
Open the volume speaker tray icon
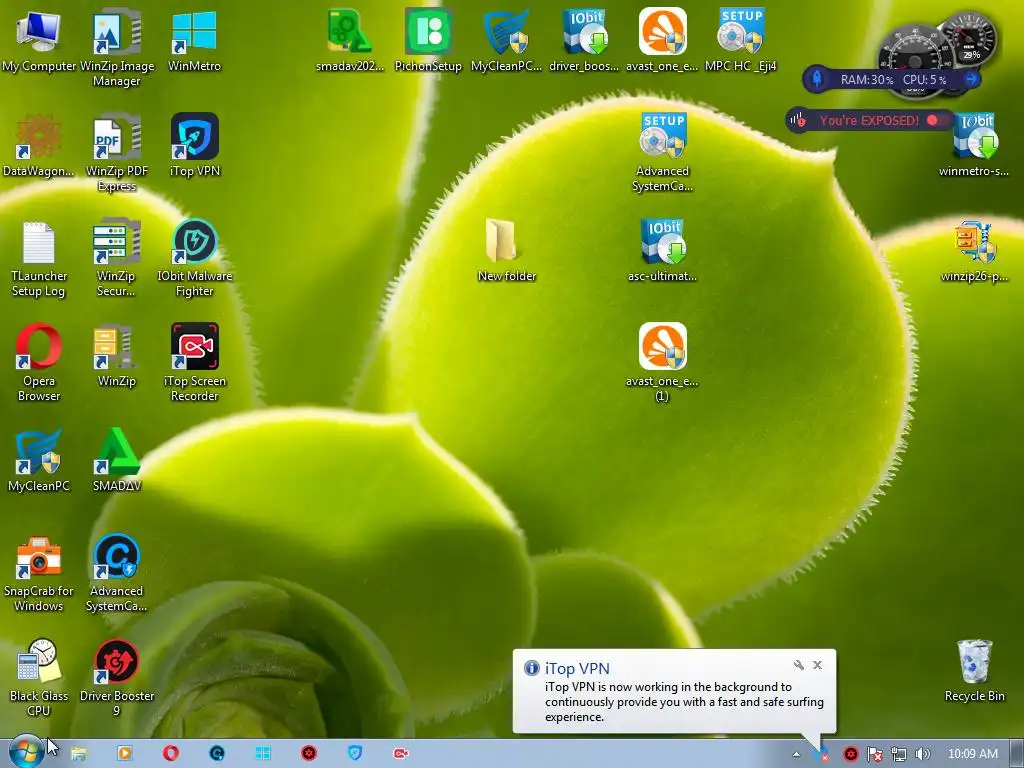[x=923, y=754]
